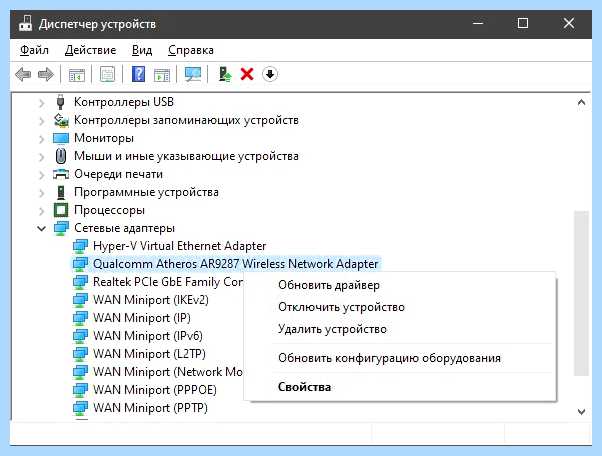Screen dimensions: 602x456
Task: Open the Properties sheet toolbar icon
Action: (107, 74)
